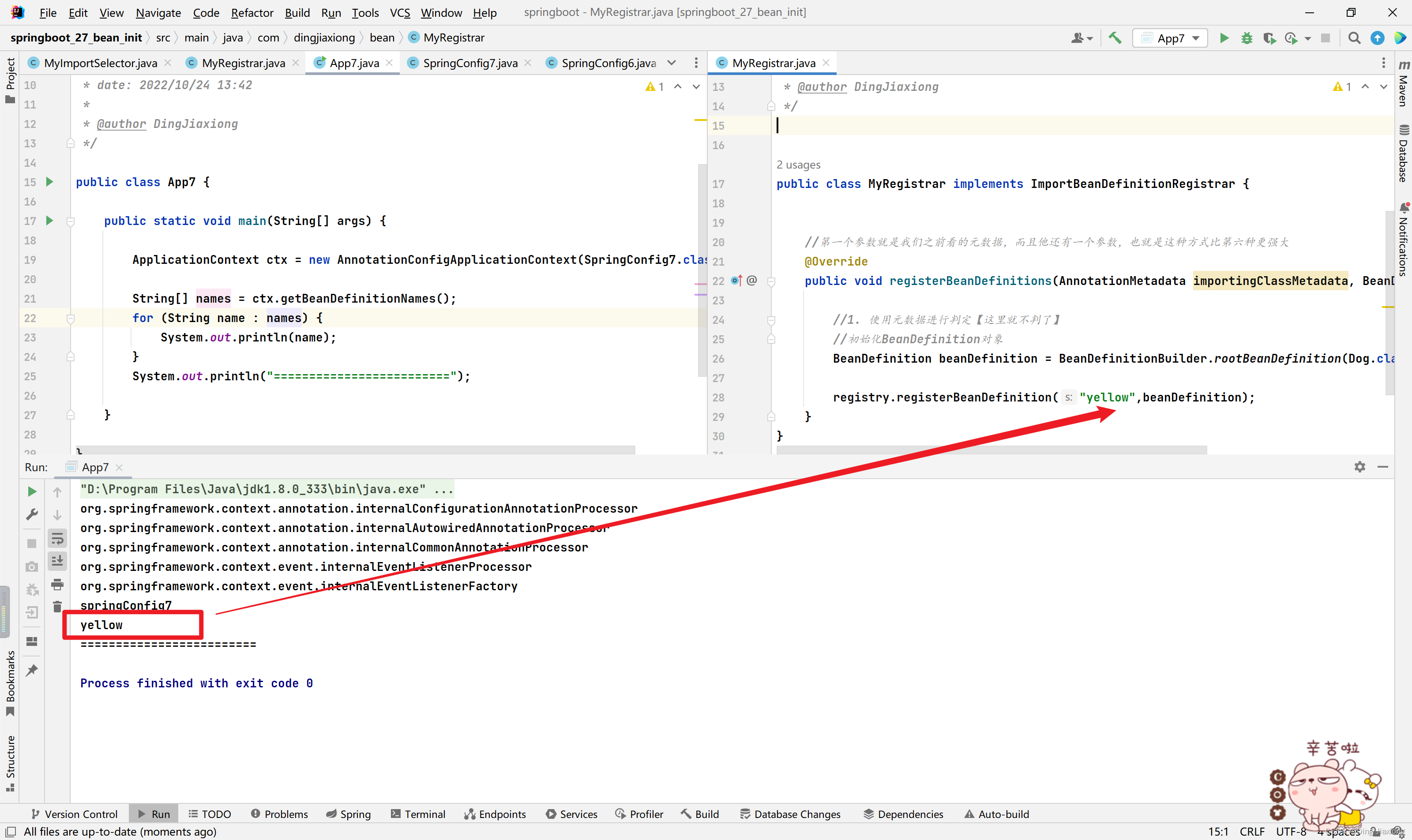This screenshot has height=840, width=1412.
Task: Show hidden editor tabs dropdown
Action: point(672,63)
